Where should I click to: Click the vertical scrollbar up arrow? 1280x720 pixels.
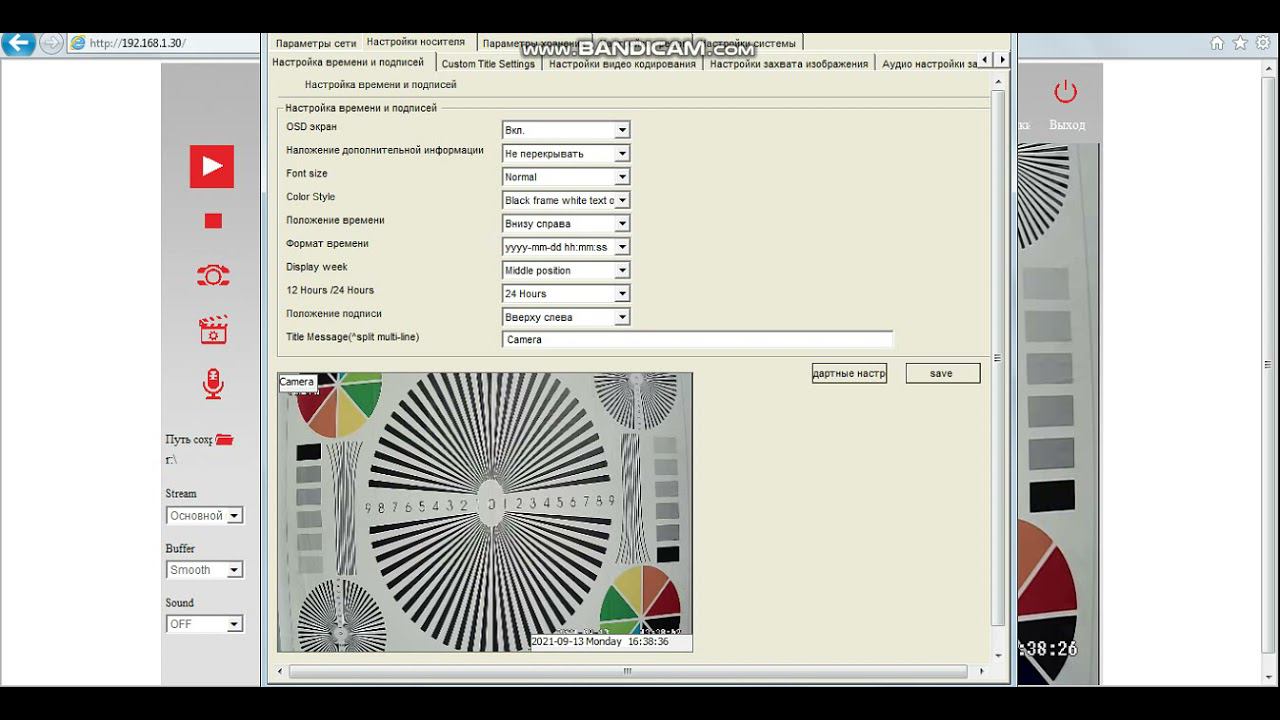coord(998,80)
